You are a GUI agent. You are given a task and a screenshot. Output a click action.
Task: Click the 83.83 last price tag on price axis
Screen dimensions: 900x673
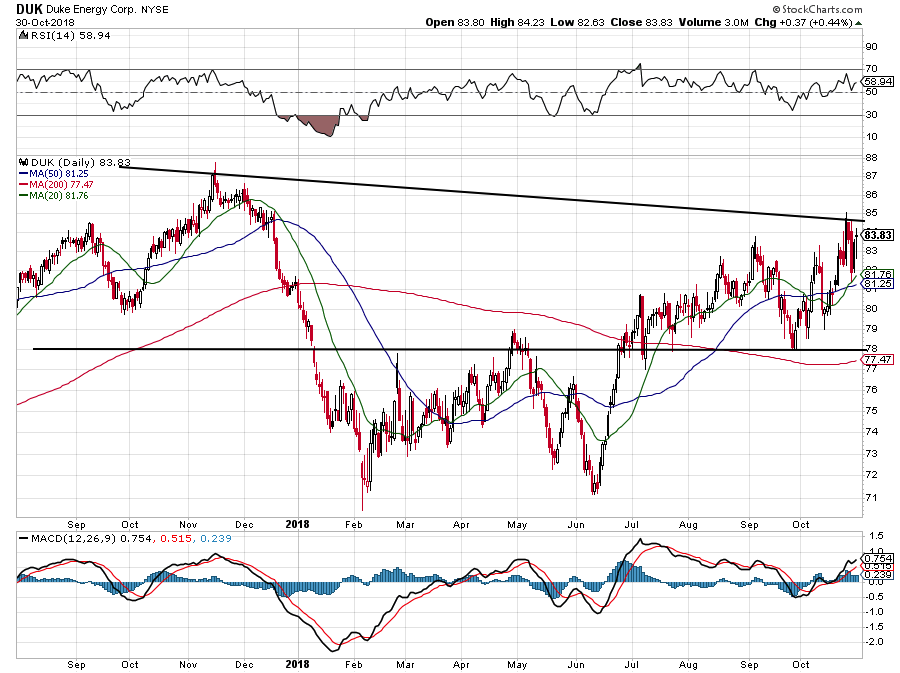pos(878,235)
